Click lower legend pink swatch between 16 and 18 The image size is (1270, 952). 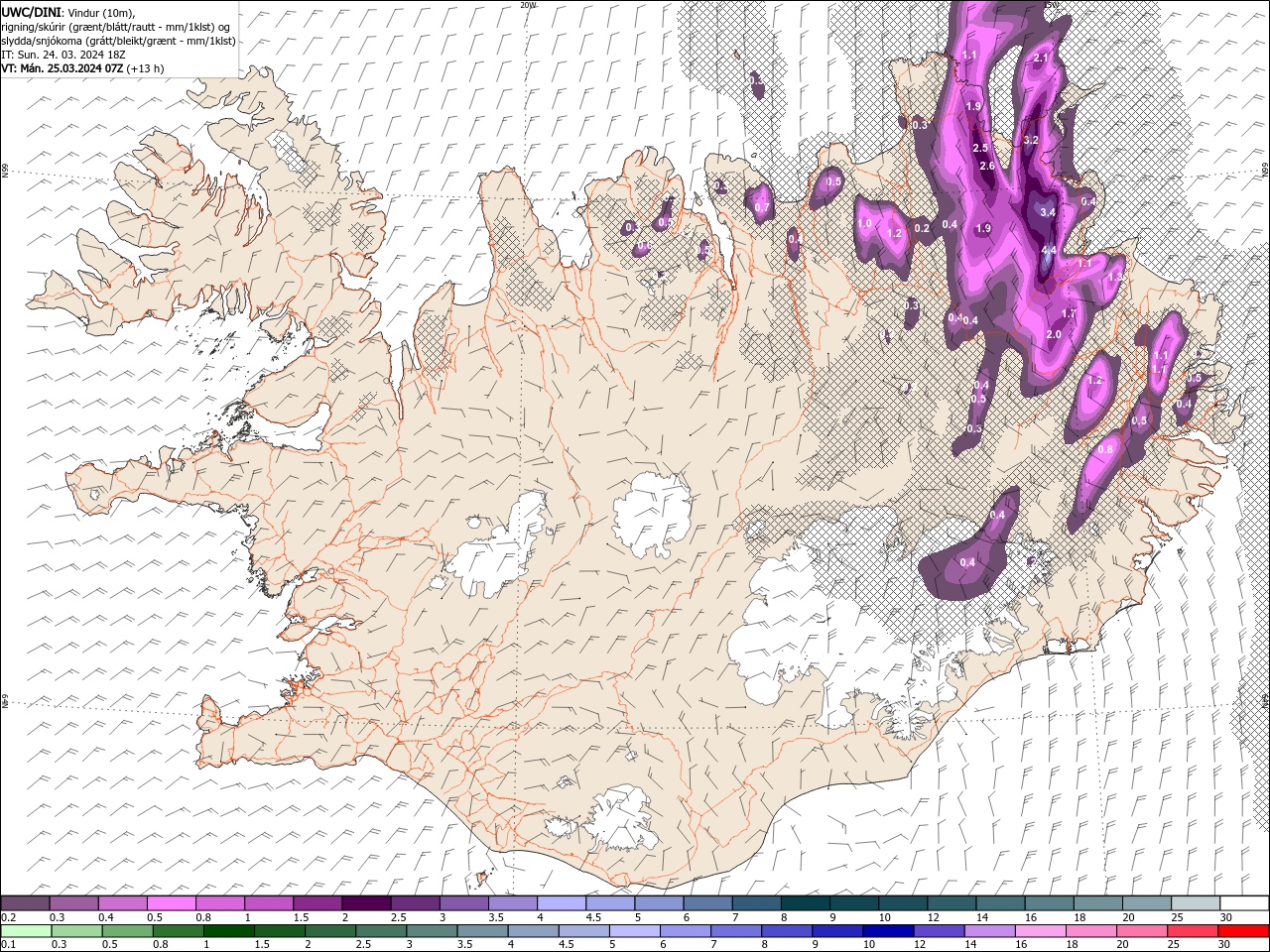[x=1040, y=931]
